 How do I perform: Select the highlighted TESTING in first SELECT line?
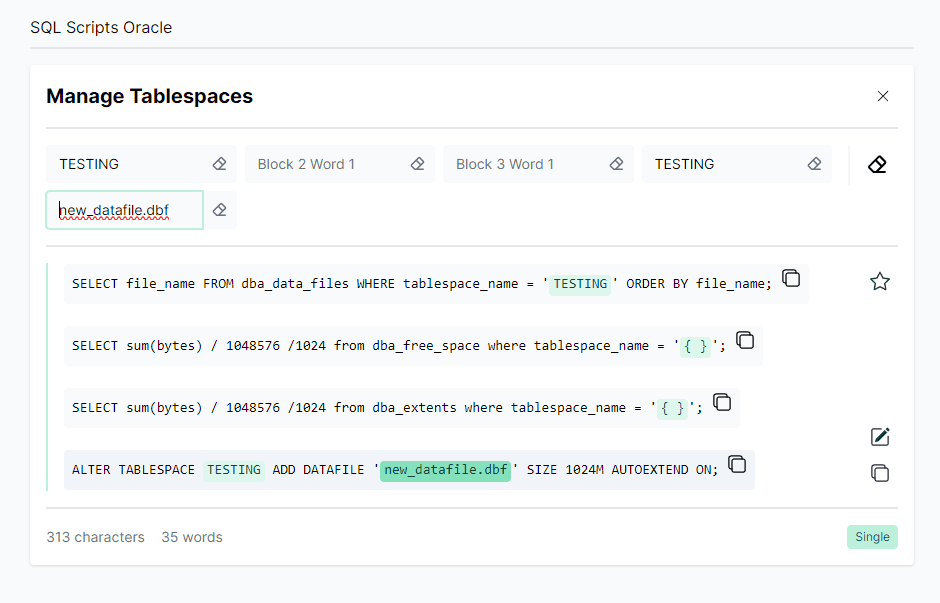580,284
